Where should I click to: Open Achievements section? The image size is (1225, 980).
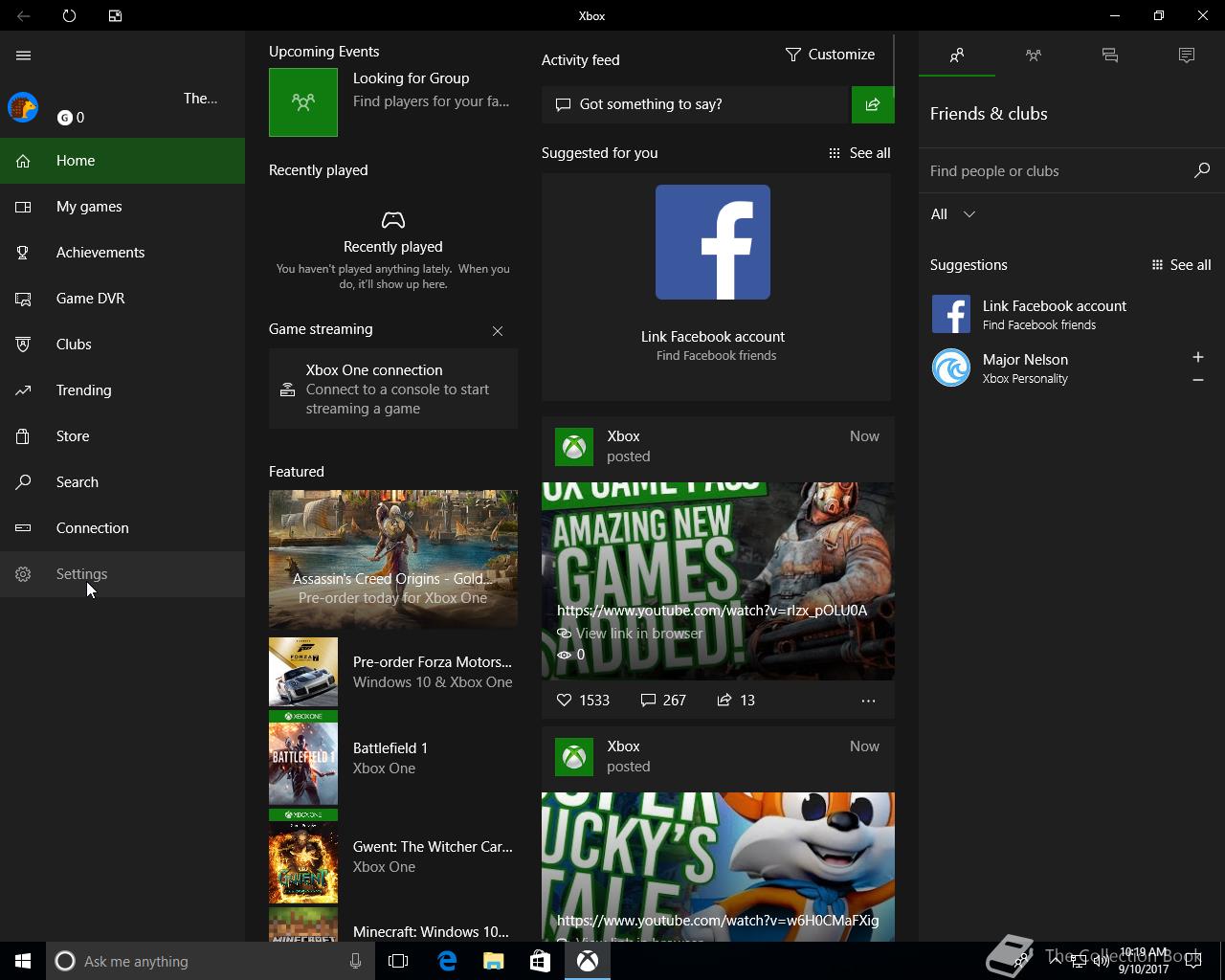pyautogui.click(x=122, y=253)
